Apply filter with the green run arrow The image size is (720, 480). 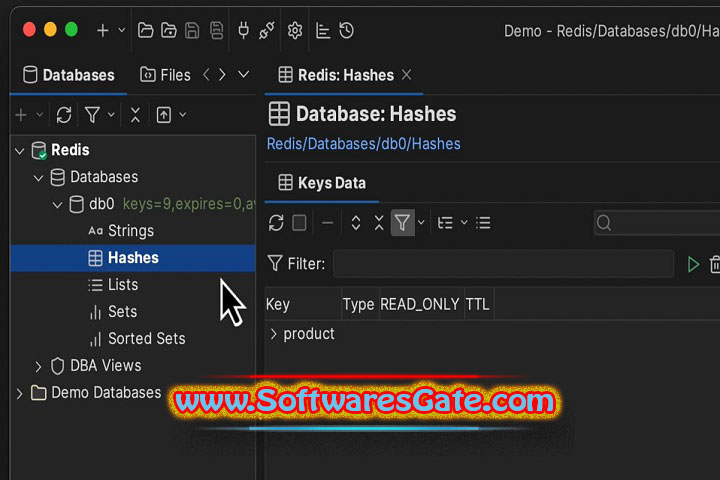693,265
